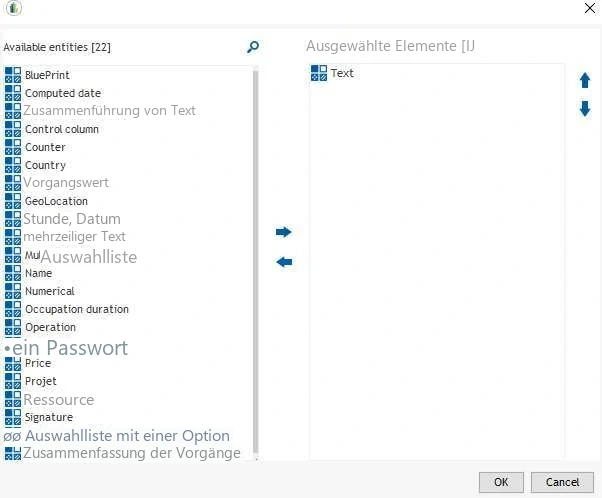This screenshot has height=498, width=602.
Task: Click the Signature entity icon
Action: point(13,417)
